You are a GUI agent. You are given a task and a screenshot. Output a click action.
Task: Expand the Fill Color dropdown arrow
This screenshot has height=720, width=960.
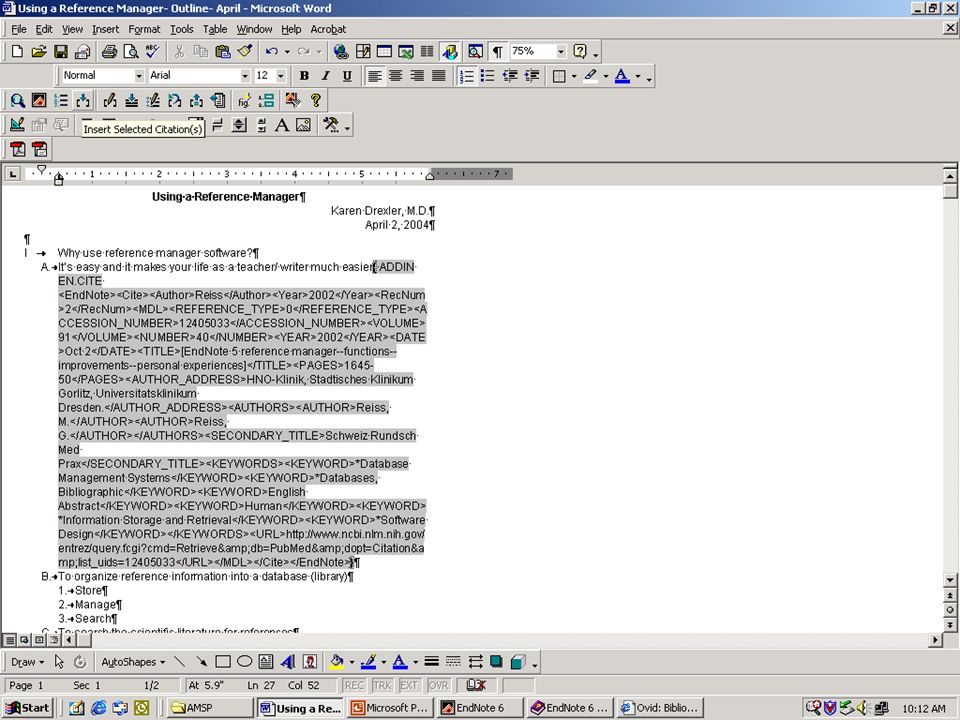tap(351, 662)
